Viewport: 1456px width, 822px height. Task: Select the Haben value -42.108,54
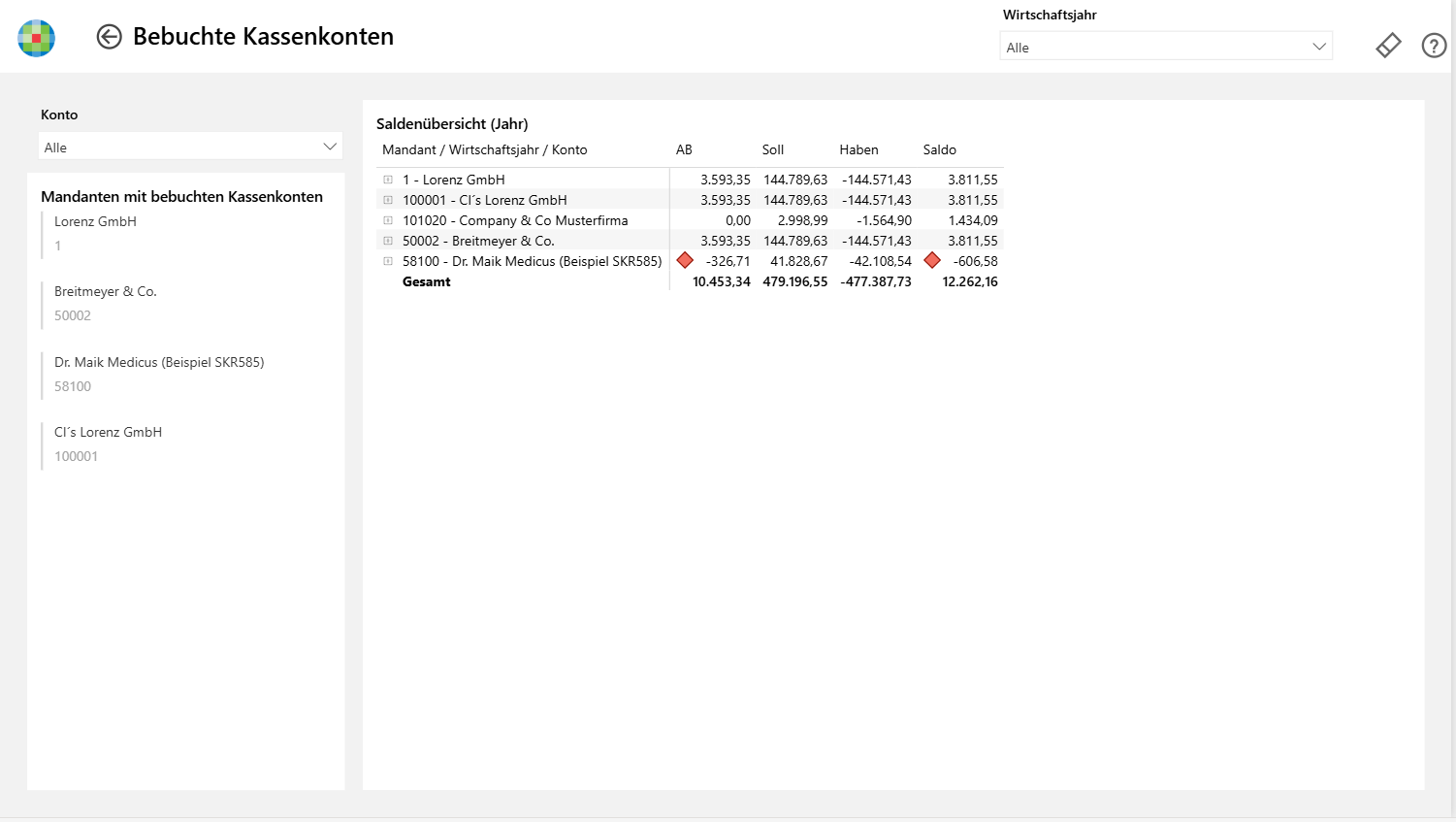[x=880, y=261]
